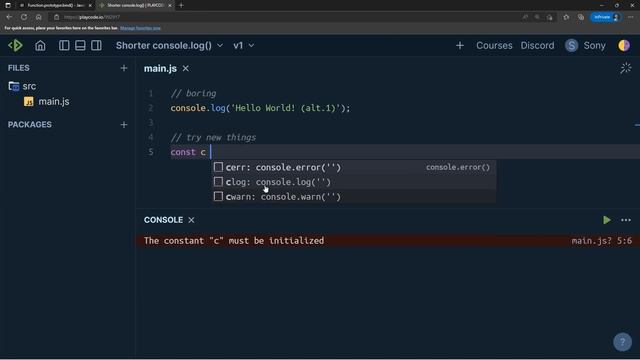Click the S user avatar
Viewport: 640px width, 360px height.
coord(571,45)
